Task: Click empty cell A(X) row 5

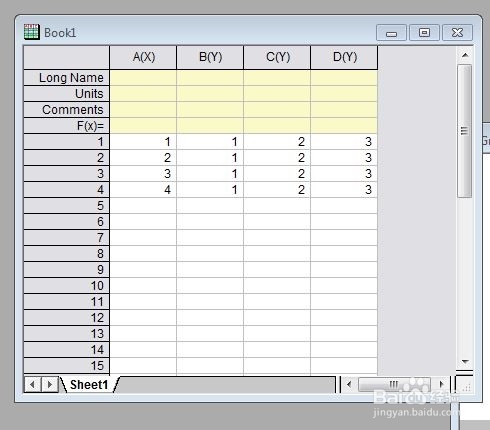Action: (143, 206)
